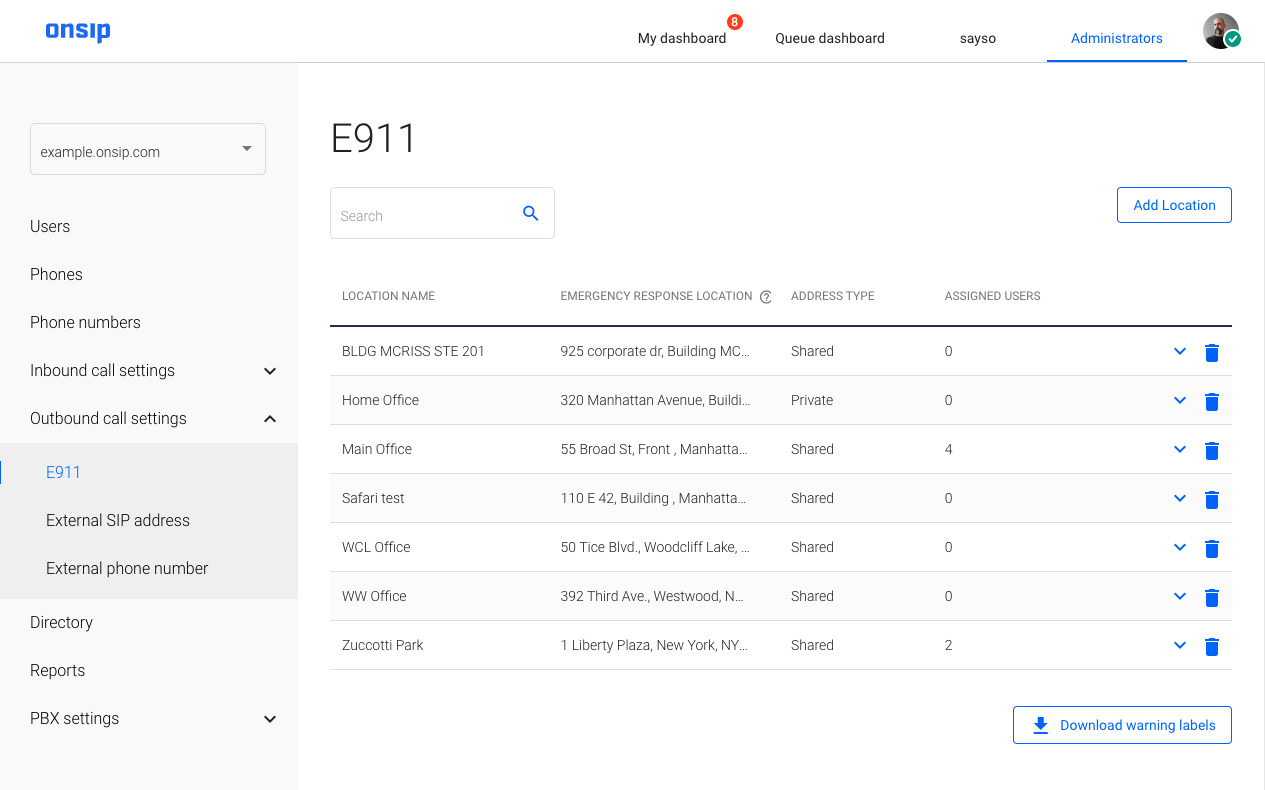Click the 392 Third Ave. address cell

point(652,596)
